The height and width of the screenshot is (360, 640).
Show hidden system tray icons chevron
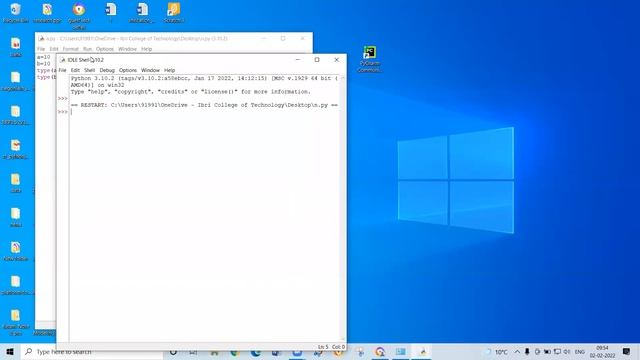point(517,351)
